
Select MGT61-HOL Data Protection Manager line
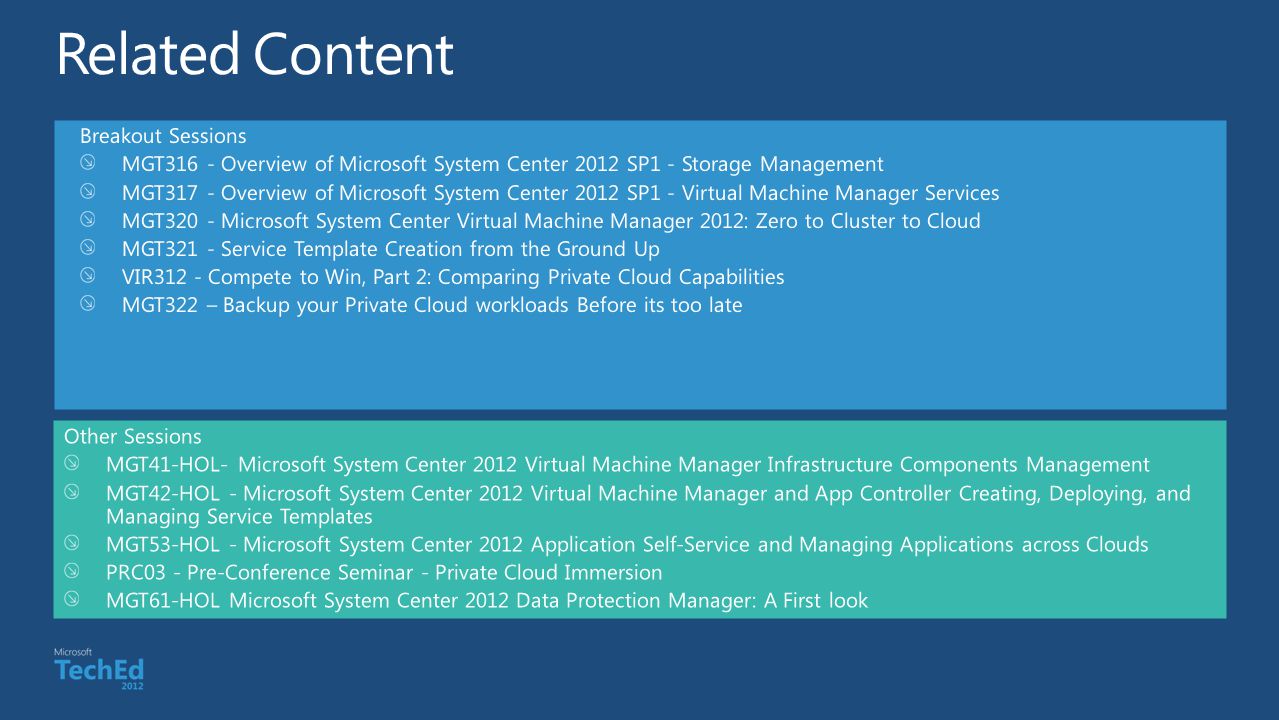[x=487, y=601]
